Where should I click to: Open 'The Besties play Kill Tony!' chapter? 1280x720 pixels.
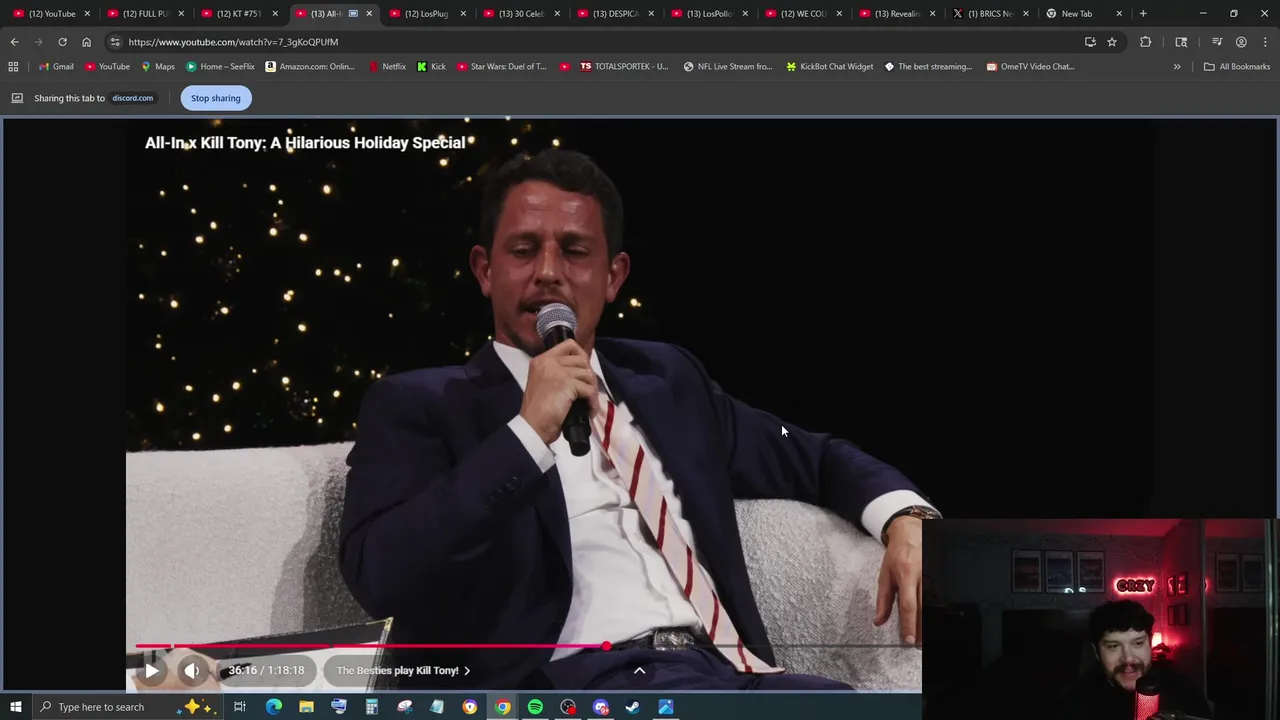[403, 671]
